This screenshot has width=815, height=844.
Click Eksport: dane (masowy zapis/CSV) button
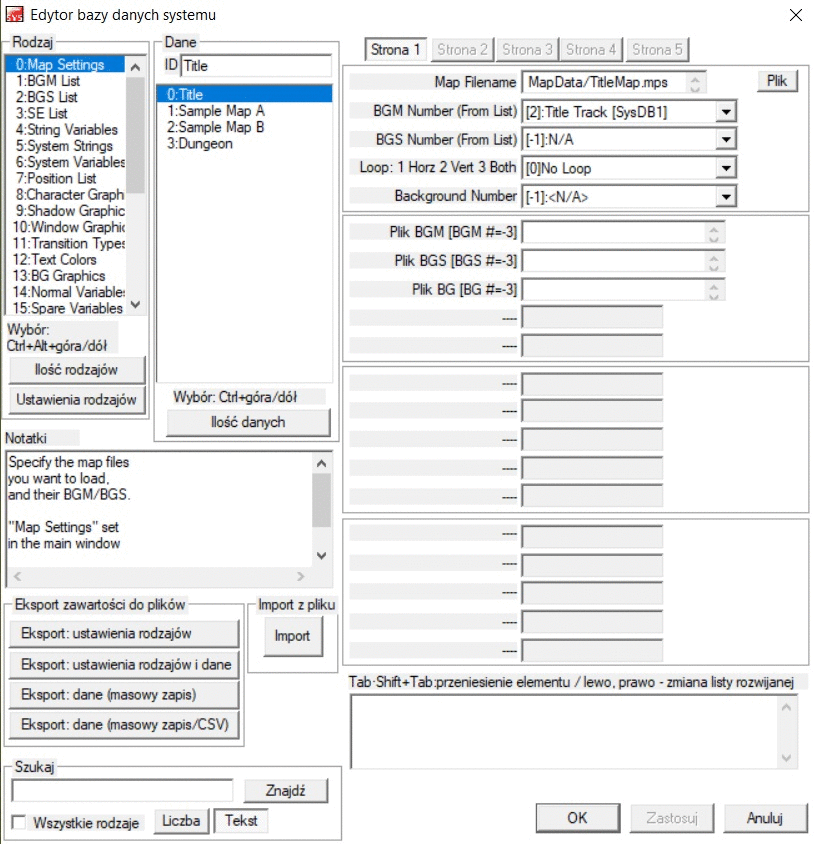point(124,725)
